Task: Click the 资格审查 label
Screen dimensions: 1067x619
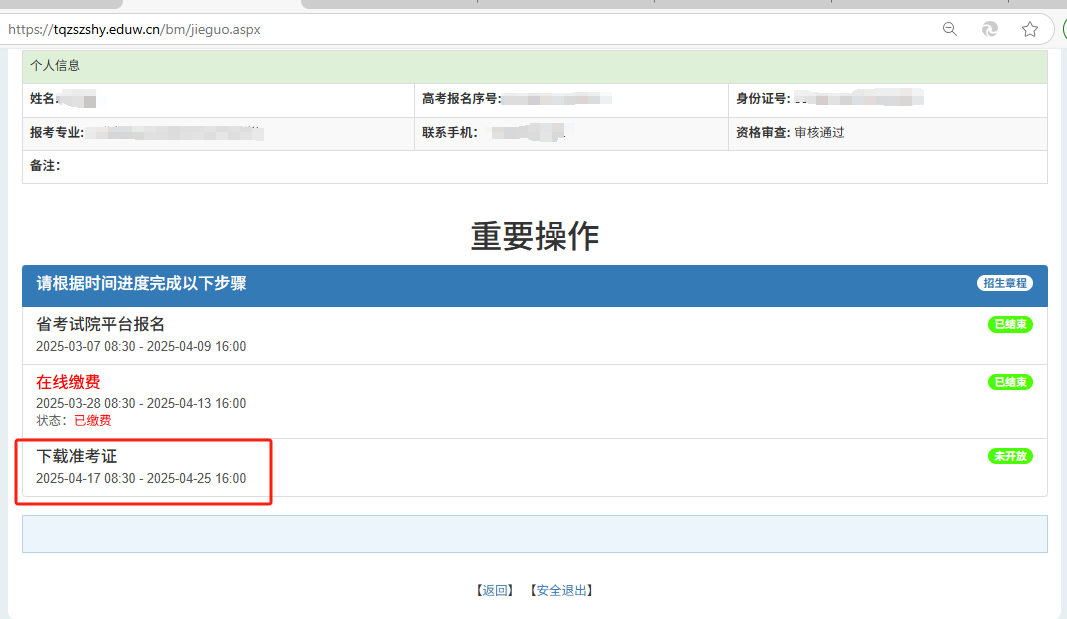Action: pos(763,133)
